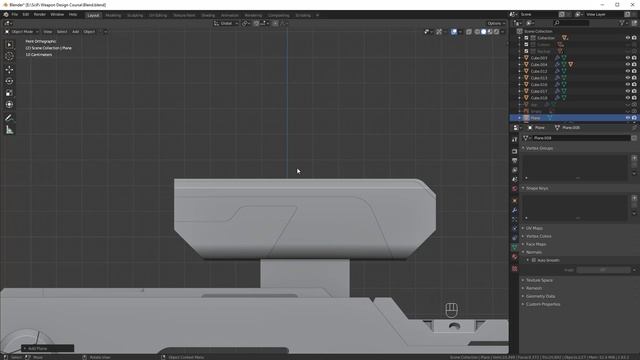
Task: Add a new vertex group
Action: [634, 158]
